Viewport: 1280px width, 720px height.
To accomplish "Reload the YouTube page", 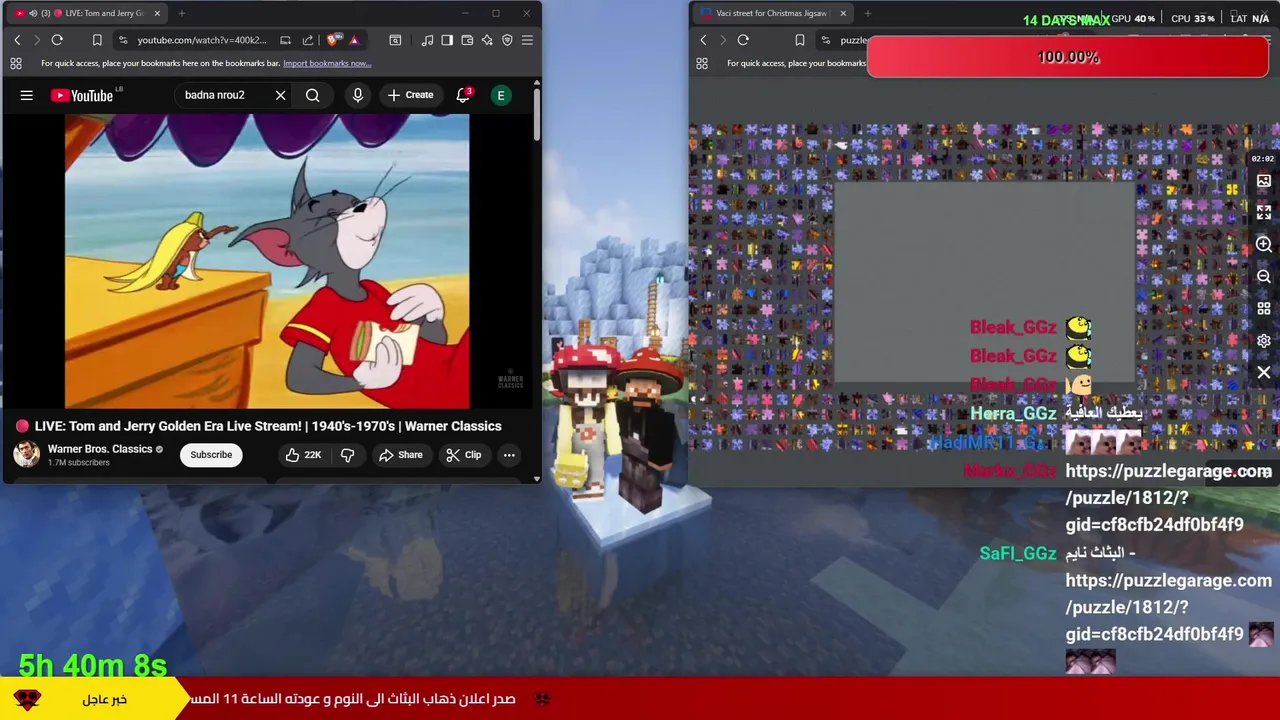I will (57, 40).
